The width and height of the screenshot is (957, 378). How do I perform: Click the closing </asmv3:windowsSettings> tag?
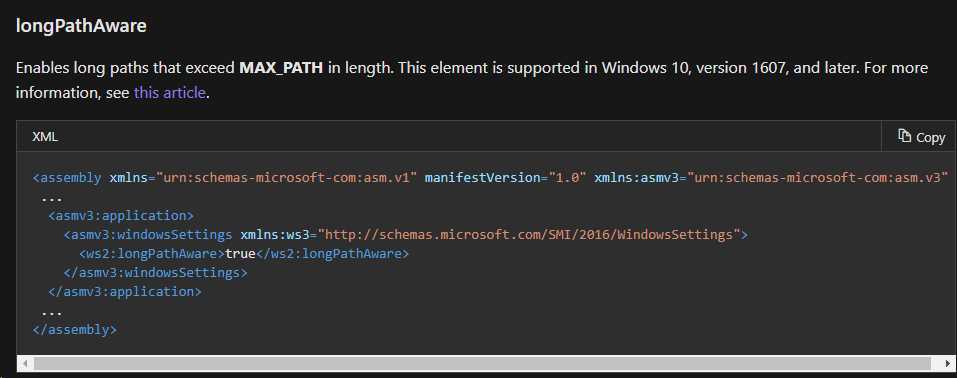click(x=156, y=272)
